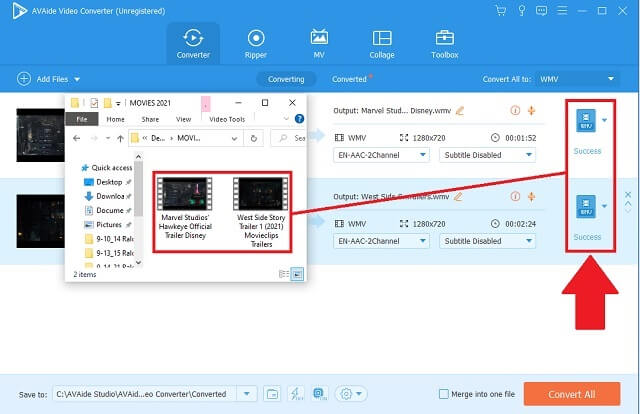This screenshot has width=640, height=414.
Task: Toggle the lightning acceleration icon
Action: click(x=295, y=394)
